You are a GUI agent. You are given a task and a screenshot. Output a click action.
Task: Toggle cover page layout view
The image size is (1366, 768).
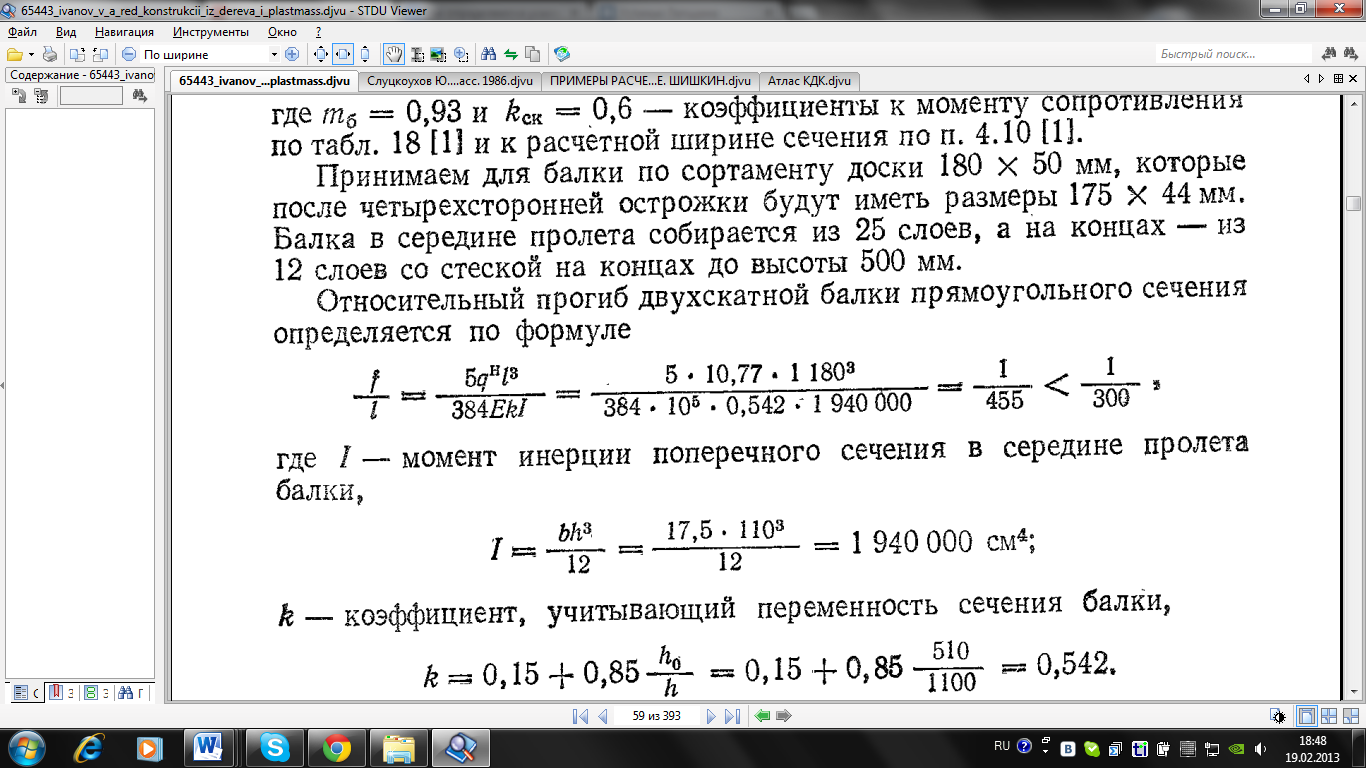(1351, 716)
